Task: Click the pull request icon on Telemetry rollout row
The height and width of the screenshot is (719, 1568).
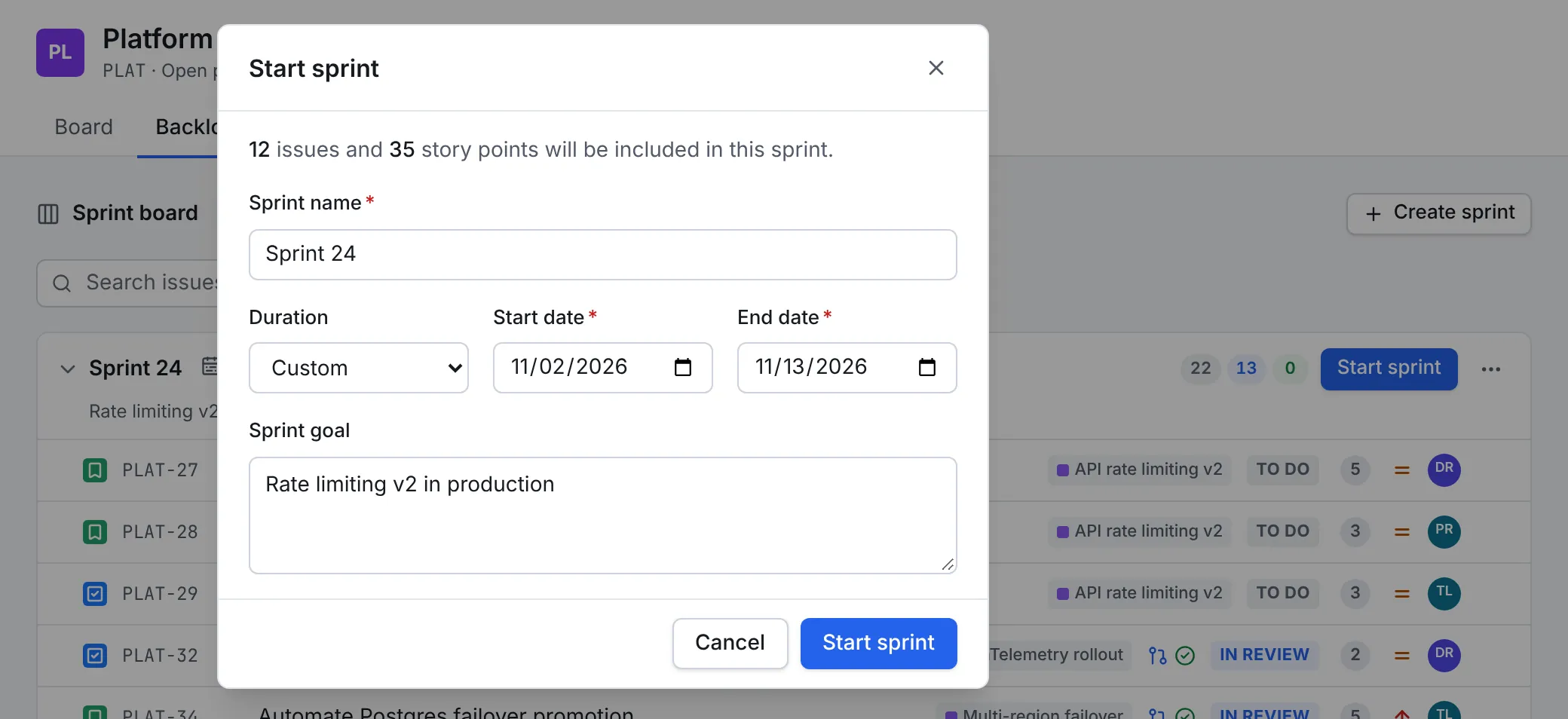Action: click(1158, 656)
